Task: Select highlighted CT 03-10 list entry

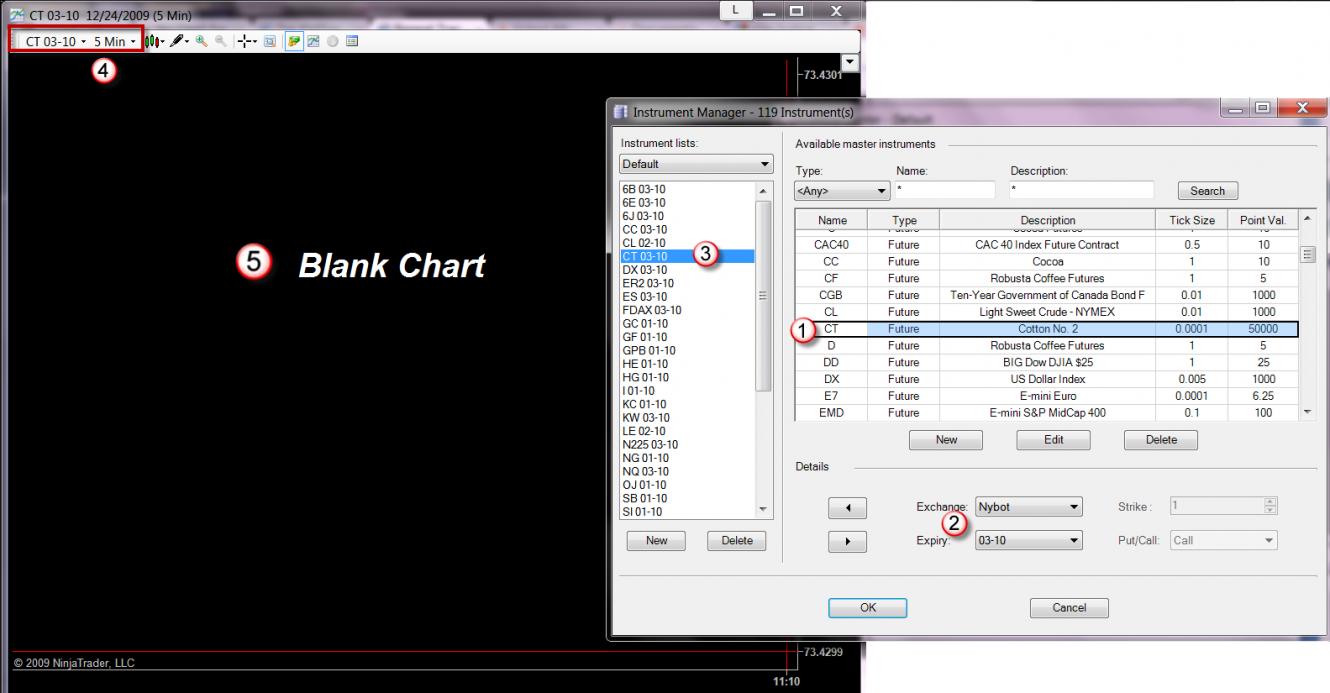Action: click(687, 257)
